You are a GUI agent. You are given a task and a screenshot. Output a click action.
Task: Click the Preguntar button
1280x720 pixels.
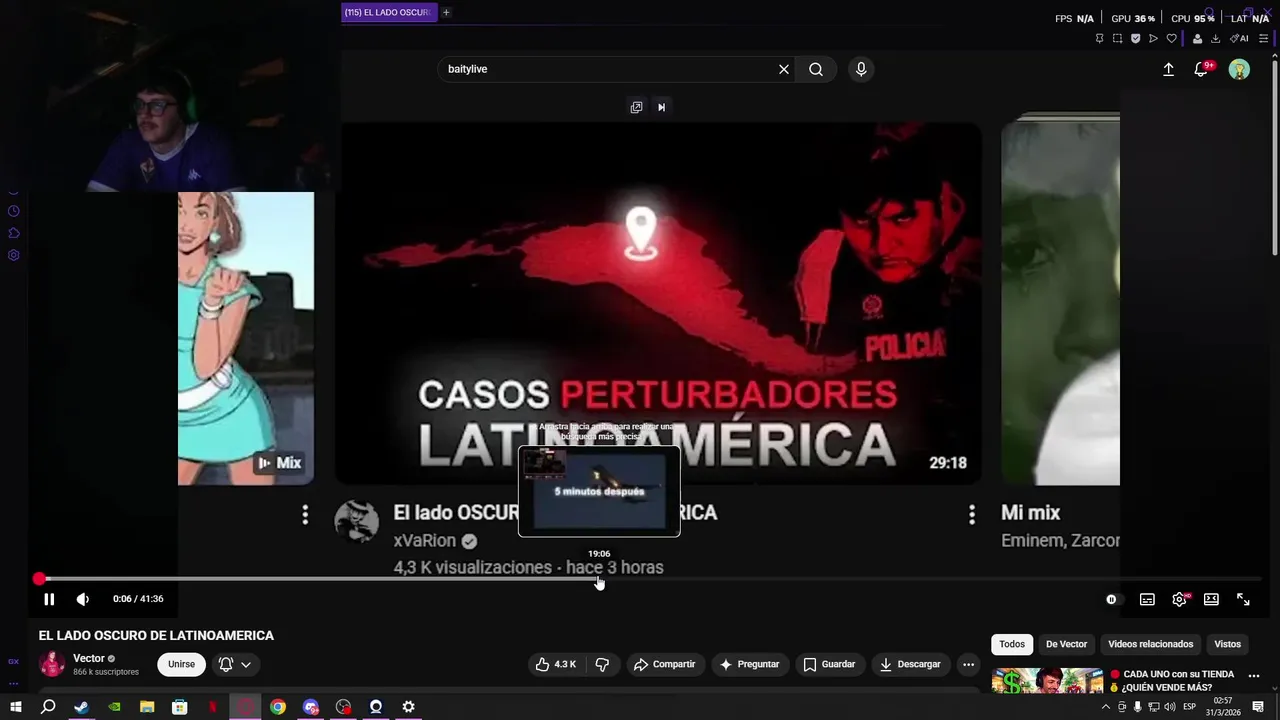pyautogui.click(x=750, y=664)
